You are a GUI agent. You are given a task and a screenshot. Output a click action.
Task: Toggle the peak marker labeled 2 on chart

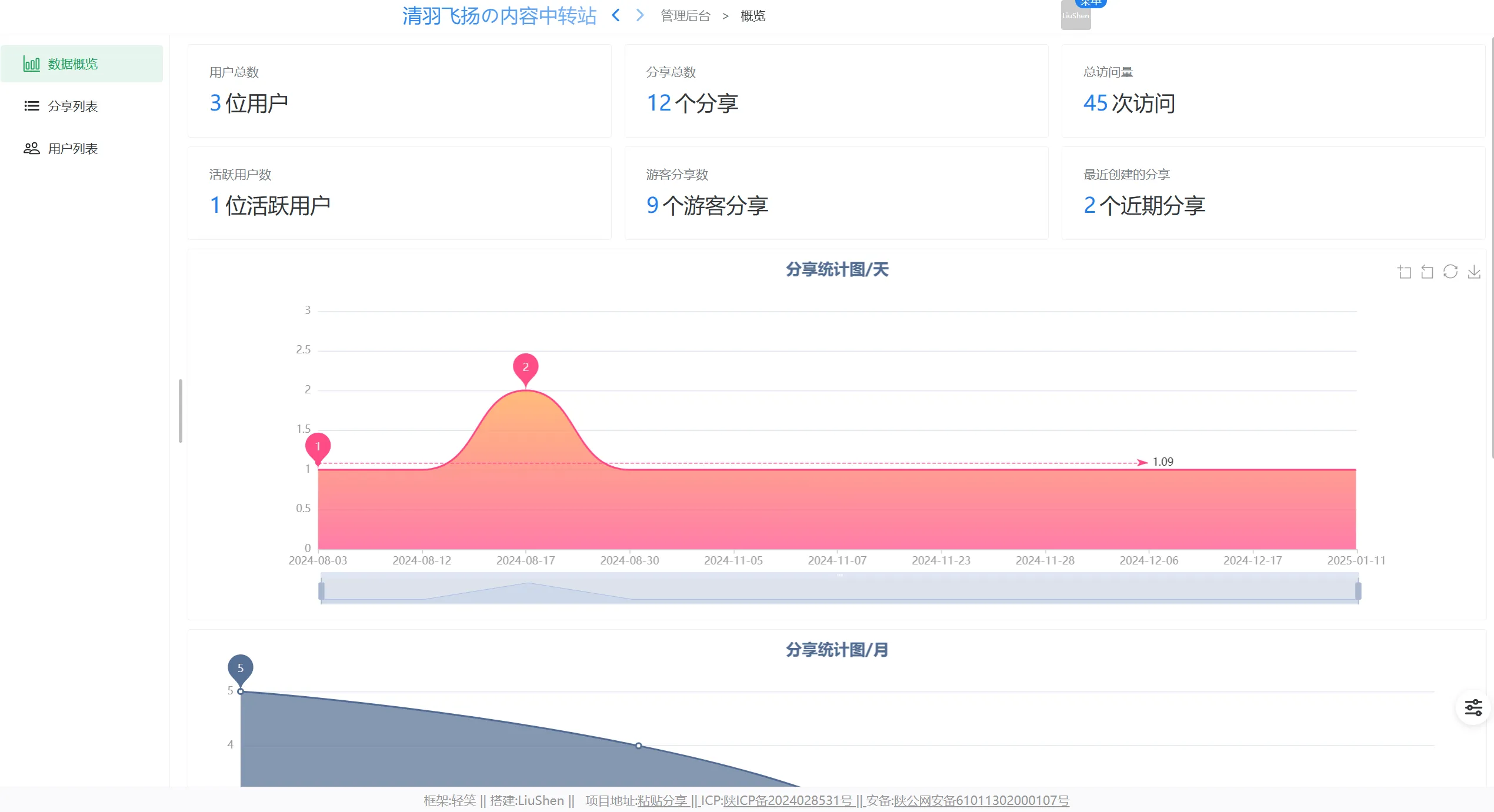(525, 367)
